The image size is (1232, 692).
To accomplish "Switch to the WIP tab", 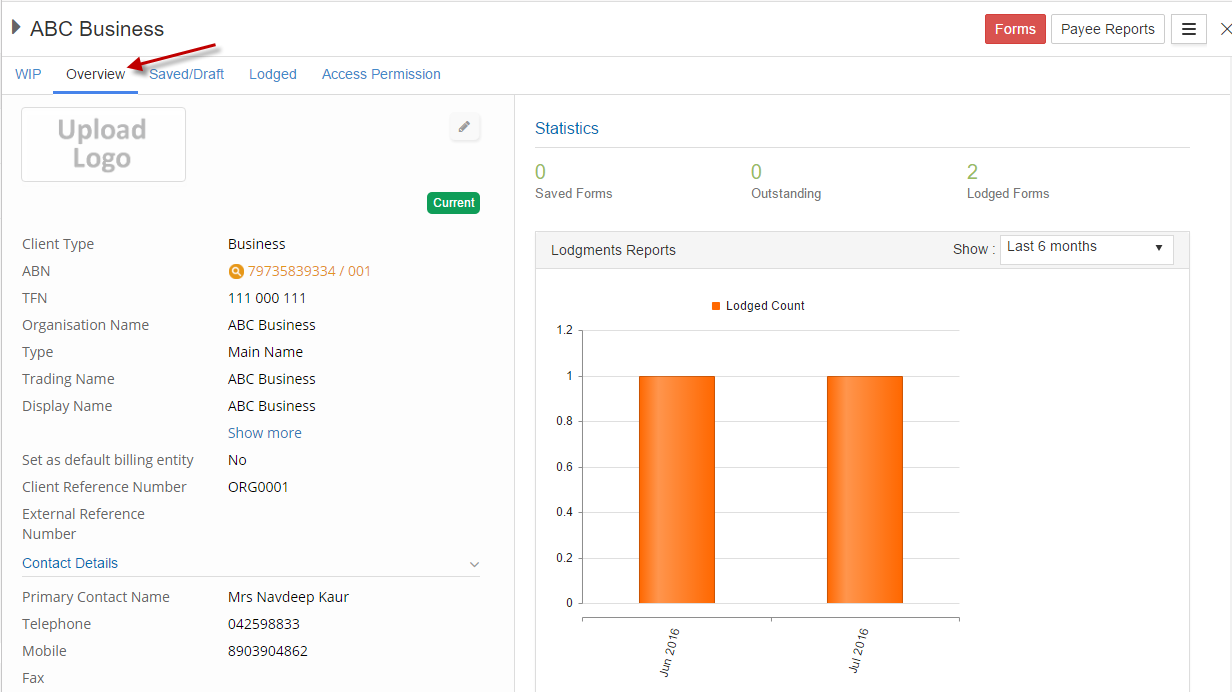I will pyautogui.click(x=28, y=74).
